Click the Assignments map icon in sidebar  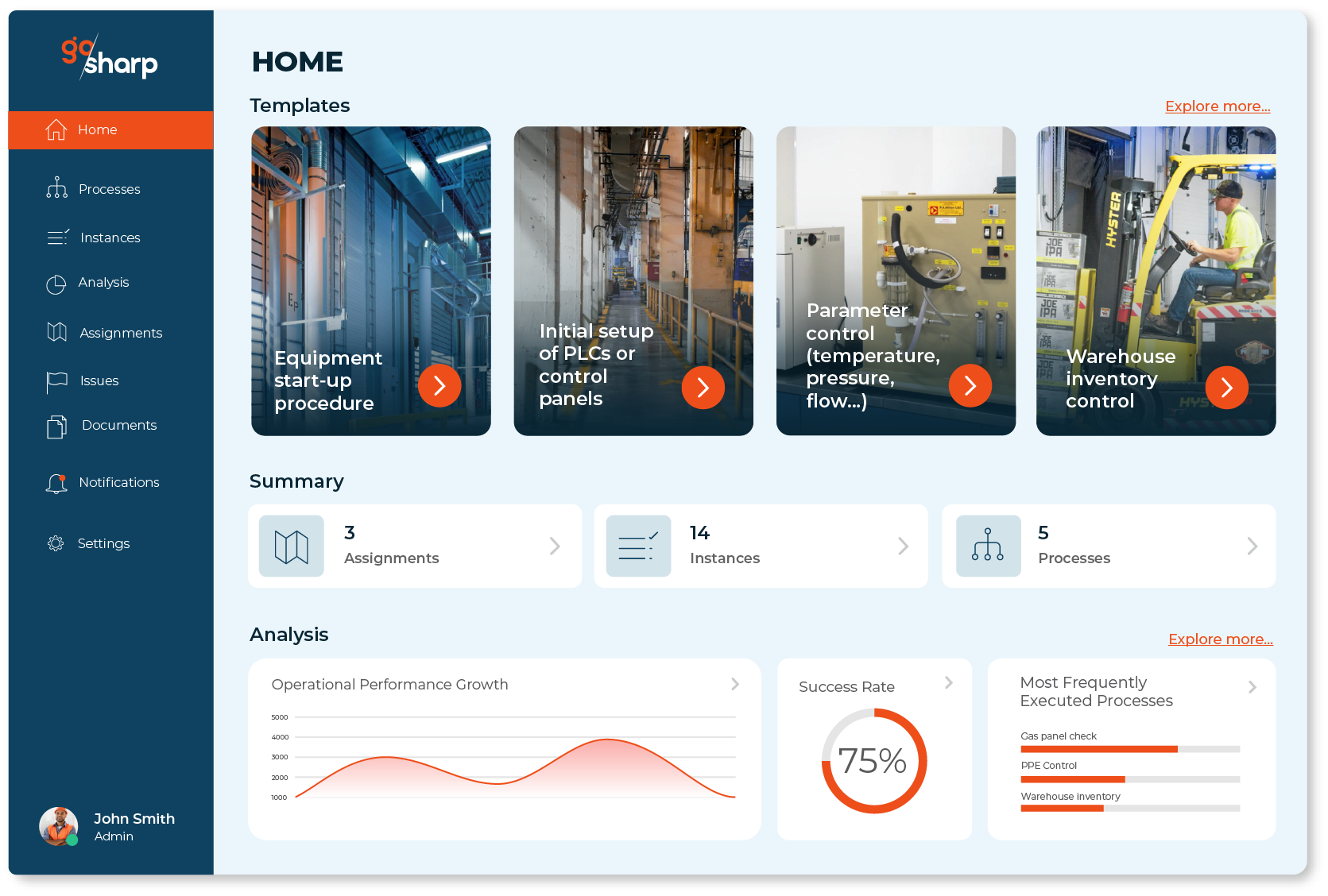pyautogui.click(x=56, y=332)
